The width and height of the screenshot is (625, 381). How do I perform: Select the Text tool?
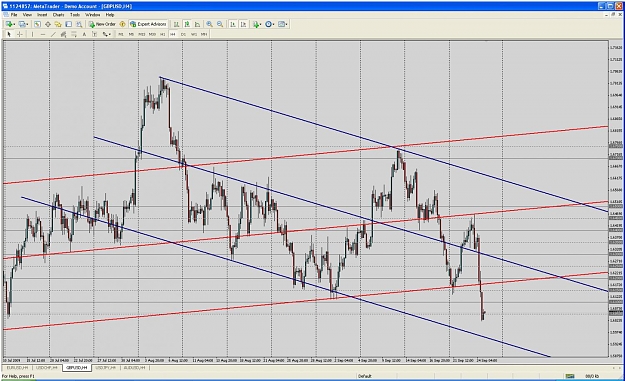point(84,34)
